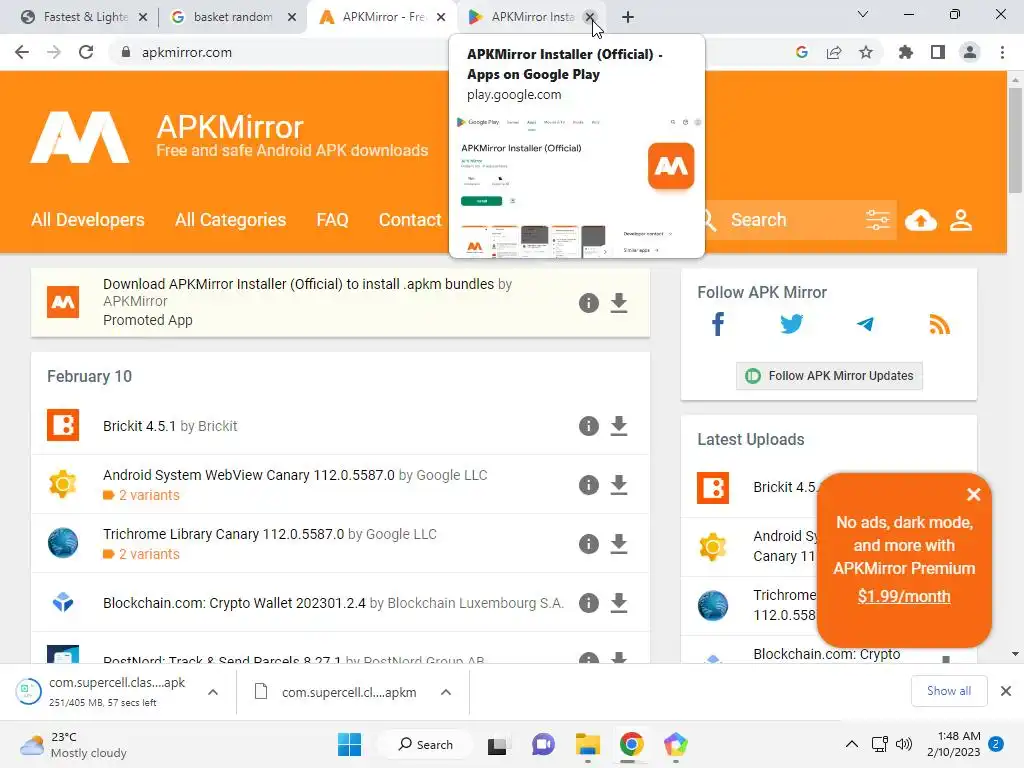The image size is (1024, 768).
Task: Switch to the APKMirror Installer tab
Action: coord(522,17)
